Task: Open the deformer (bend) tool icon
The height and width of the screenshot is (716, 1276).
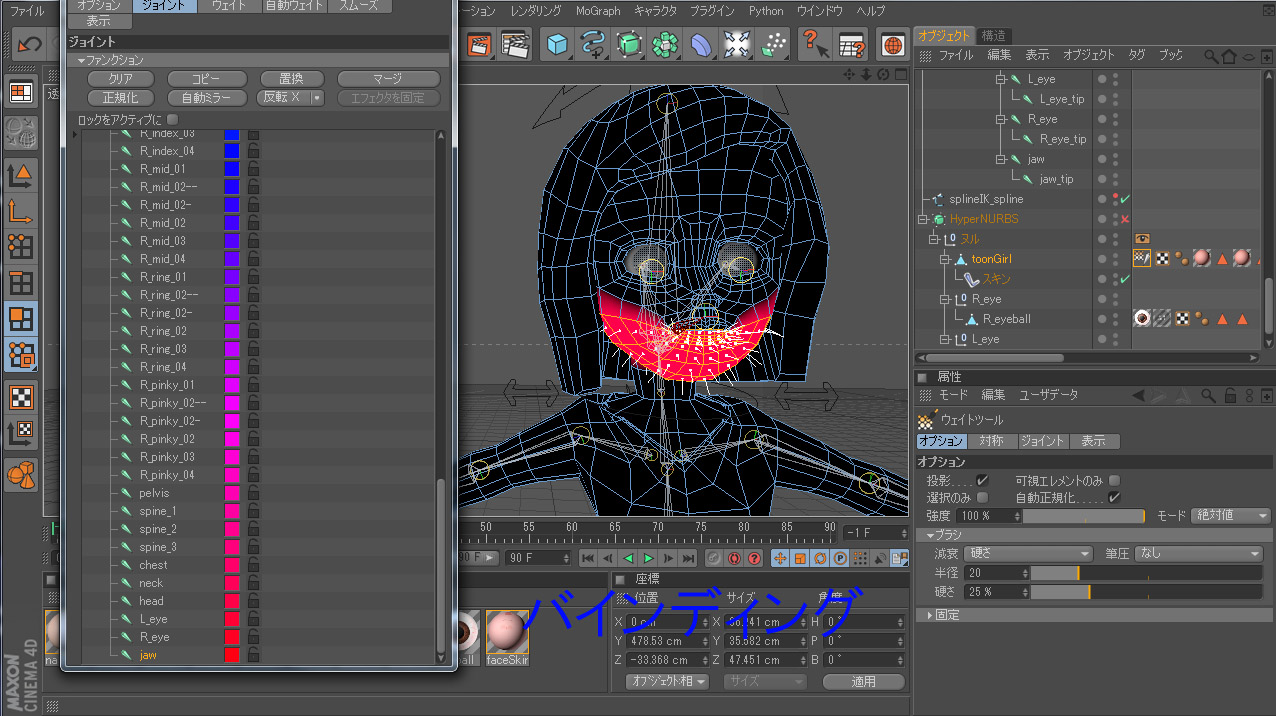Action: pos(700,45)
